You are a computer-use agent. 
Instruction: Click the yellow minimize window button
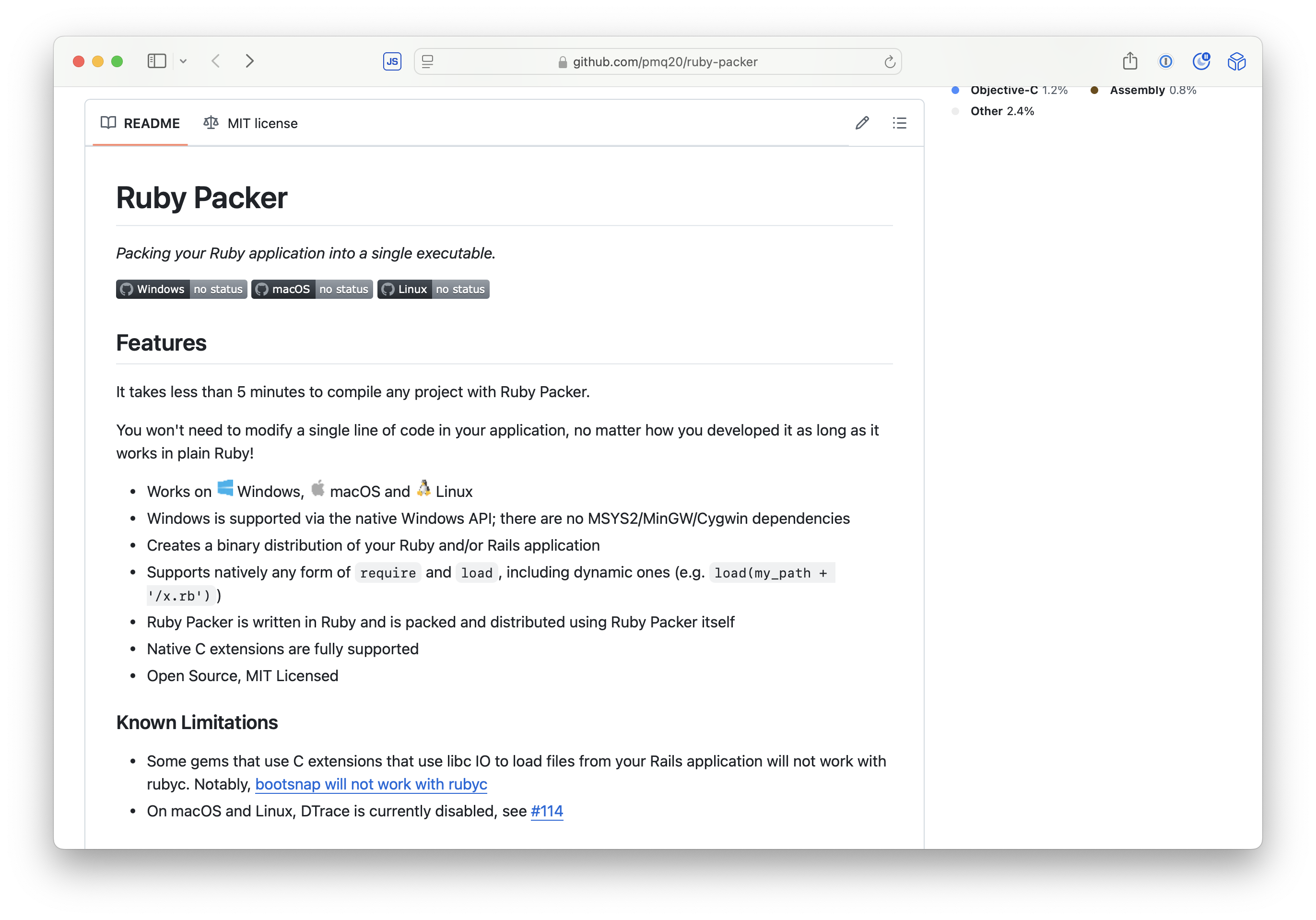click(x=98, y=61)
